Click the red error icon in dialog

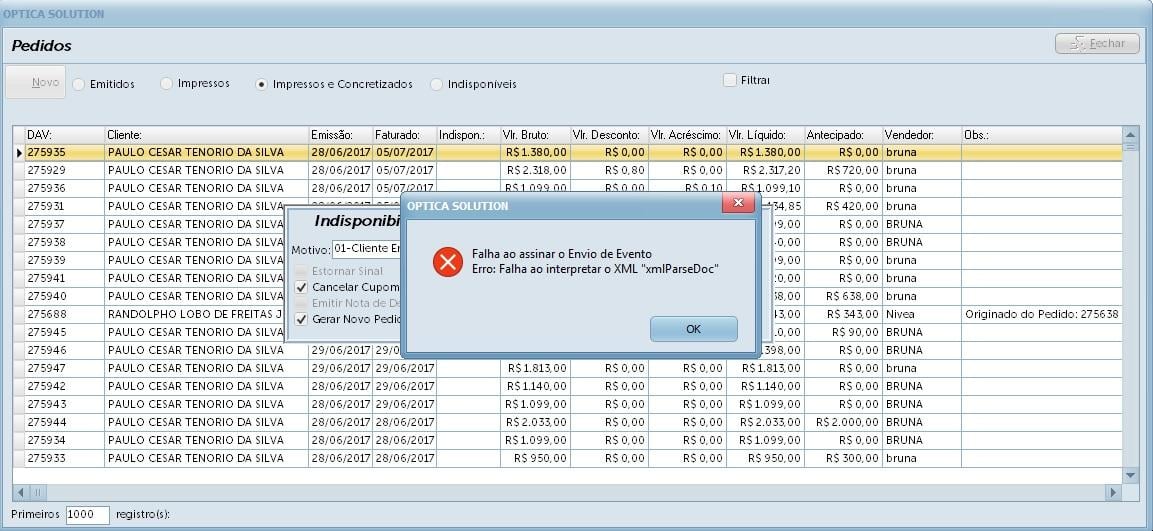click(x=448, y=262)
